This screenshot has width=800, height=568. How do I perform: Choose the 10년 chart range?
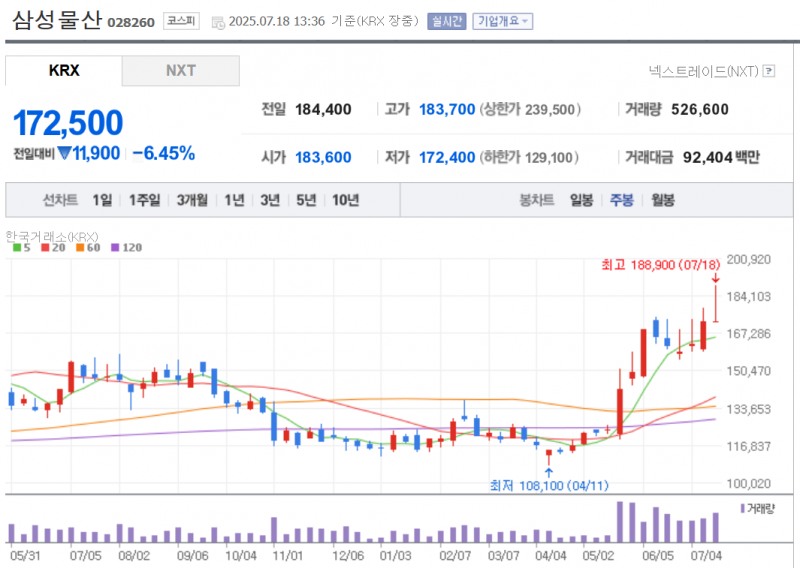coord(345,200)
